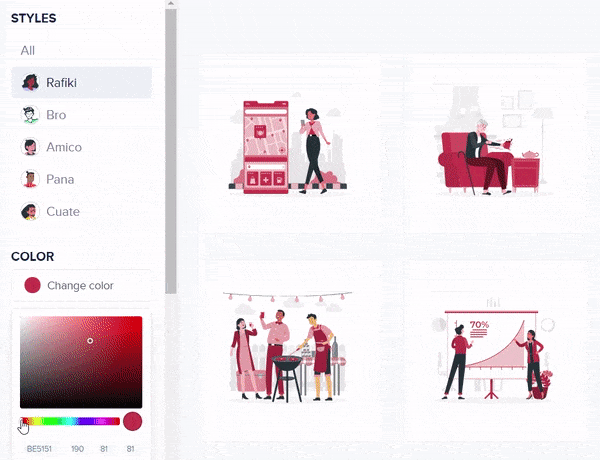Viewport: 600px width, 460px height.
Task: Choose the Bro style
Action: click(x=81, y=115)
